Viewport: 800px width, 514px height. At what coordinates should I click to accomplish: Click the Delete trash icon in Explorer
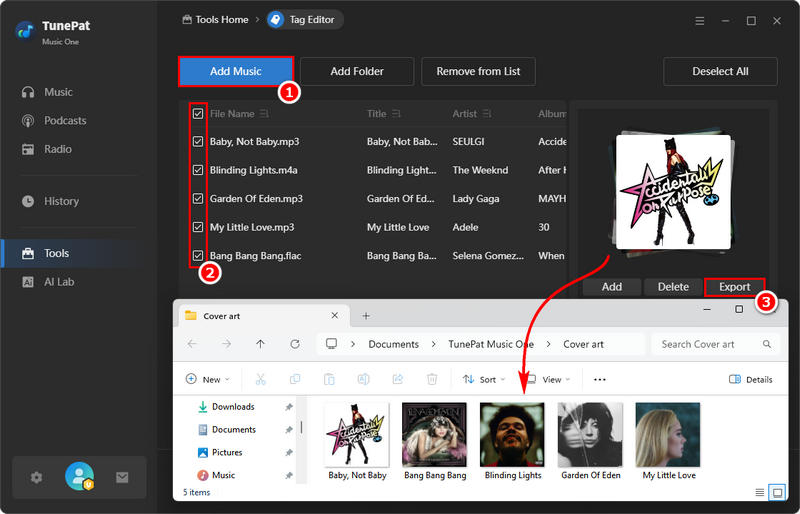pyautogui.click(x=432, y=379)
